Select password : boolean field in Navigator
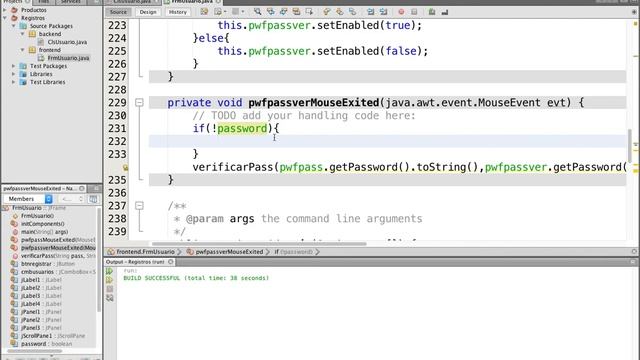Image resolution: width=640 pixels, height=360 pixels. pos(47,344)
